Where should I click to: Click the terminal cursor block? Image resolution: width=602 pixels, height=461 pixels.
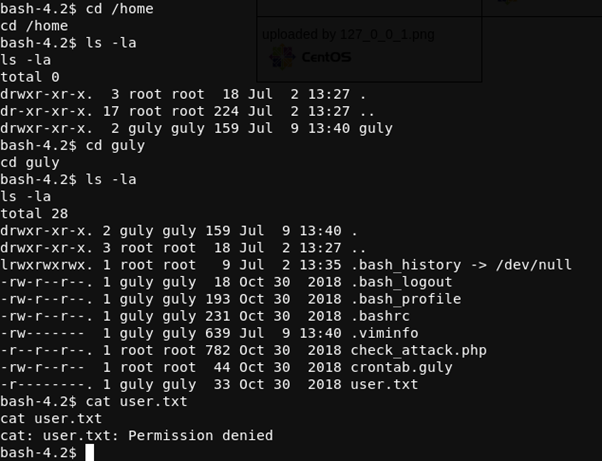tap(89, 453)
